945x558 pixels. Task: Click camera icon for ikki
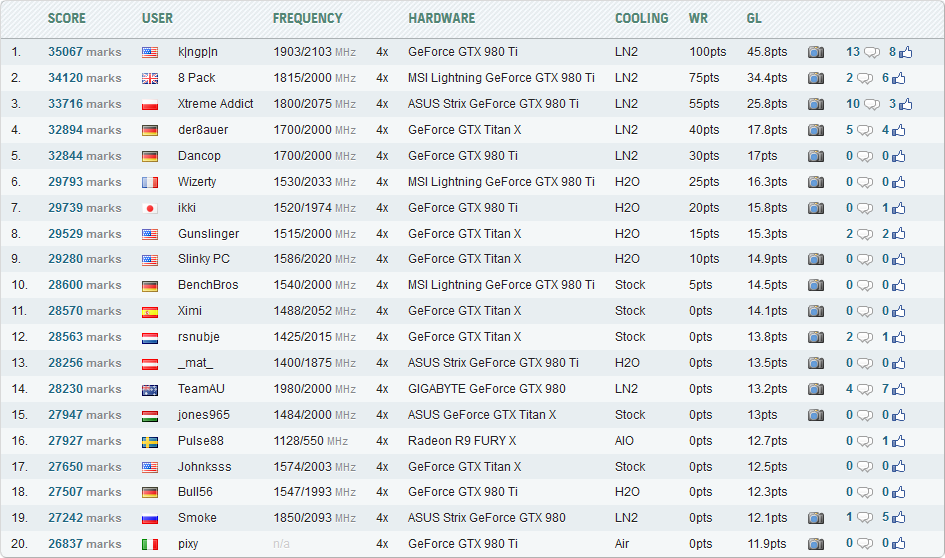pyautogui.click(x=815, y=208)
